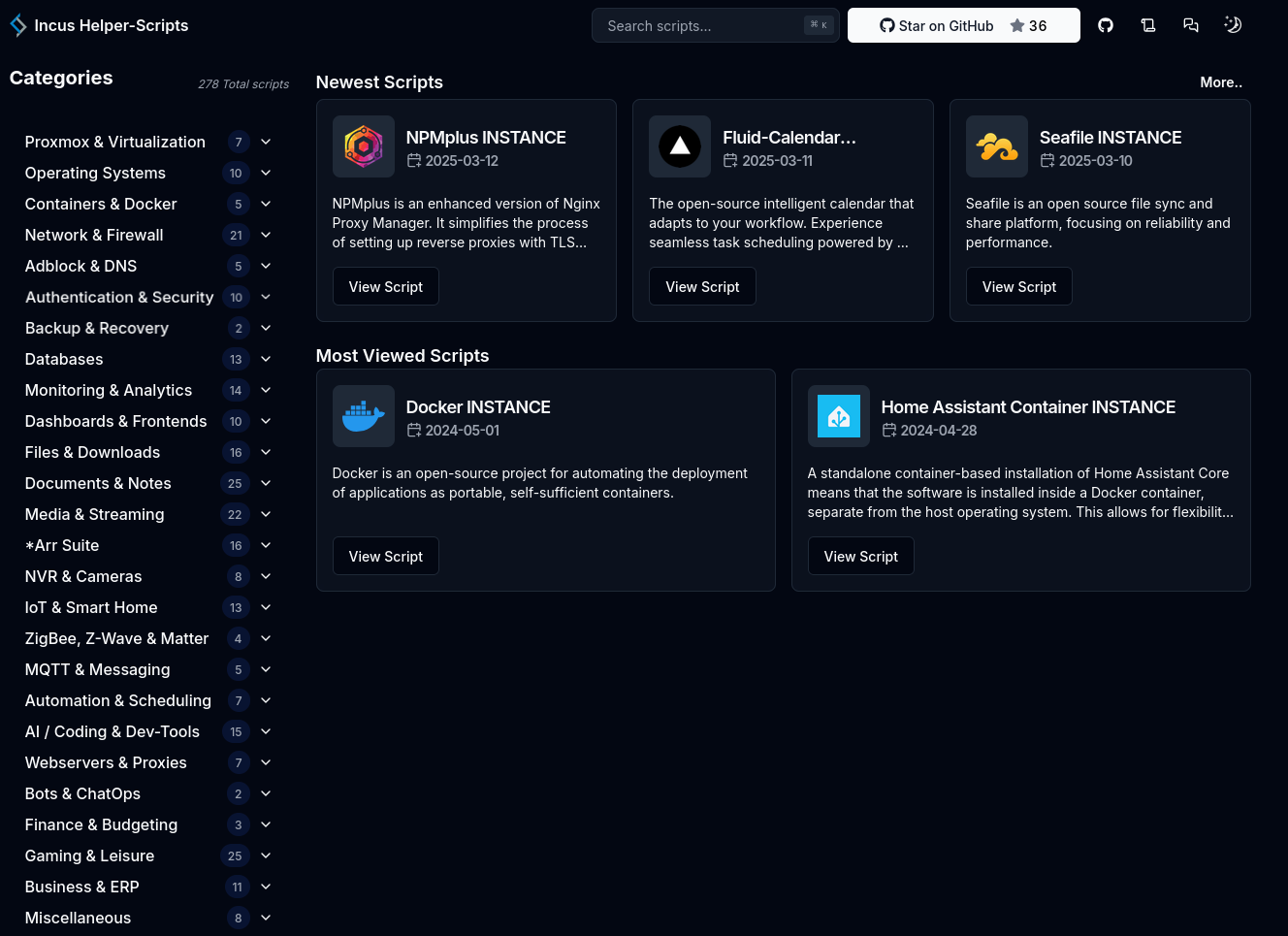The image size is (1288, 936).
Task: Expand Operating Systems chevron
Action: point(266,173)
